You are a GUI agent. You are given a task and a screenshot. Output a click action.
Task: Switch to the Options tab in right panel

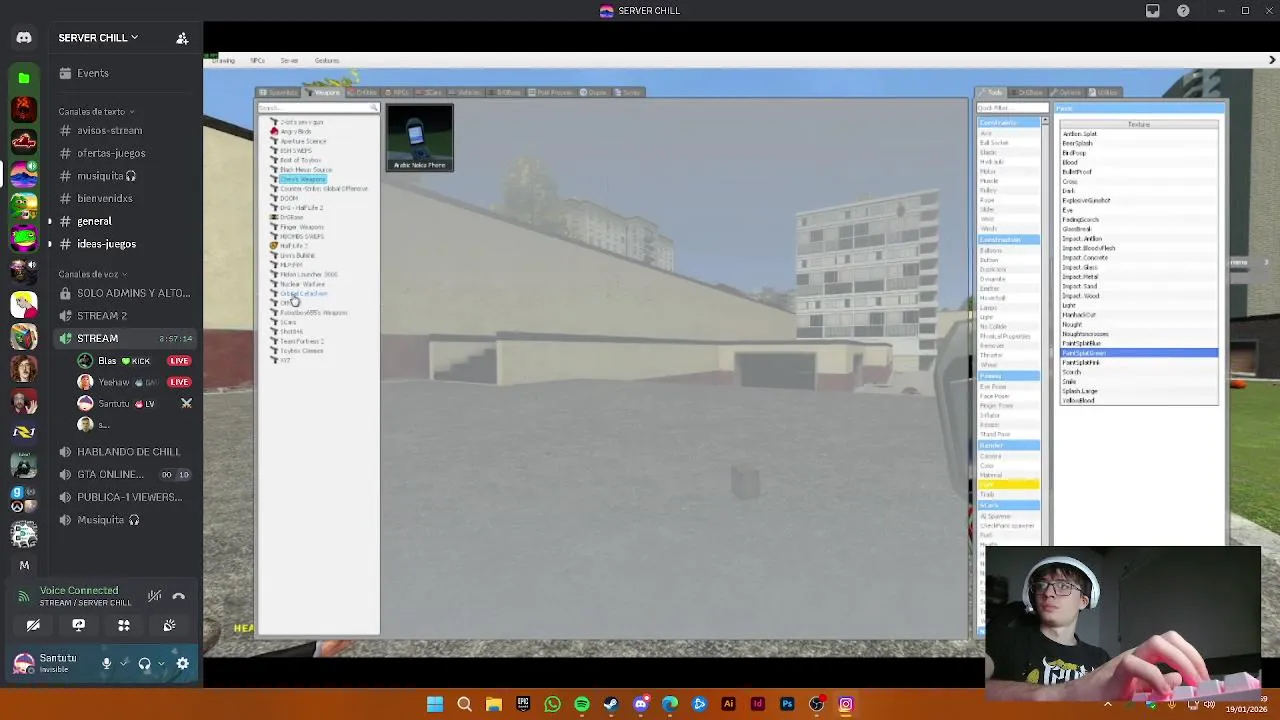pyautogui.click(x=1067, y=93)
